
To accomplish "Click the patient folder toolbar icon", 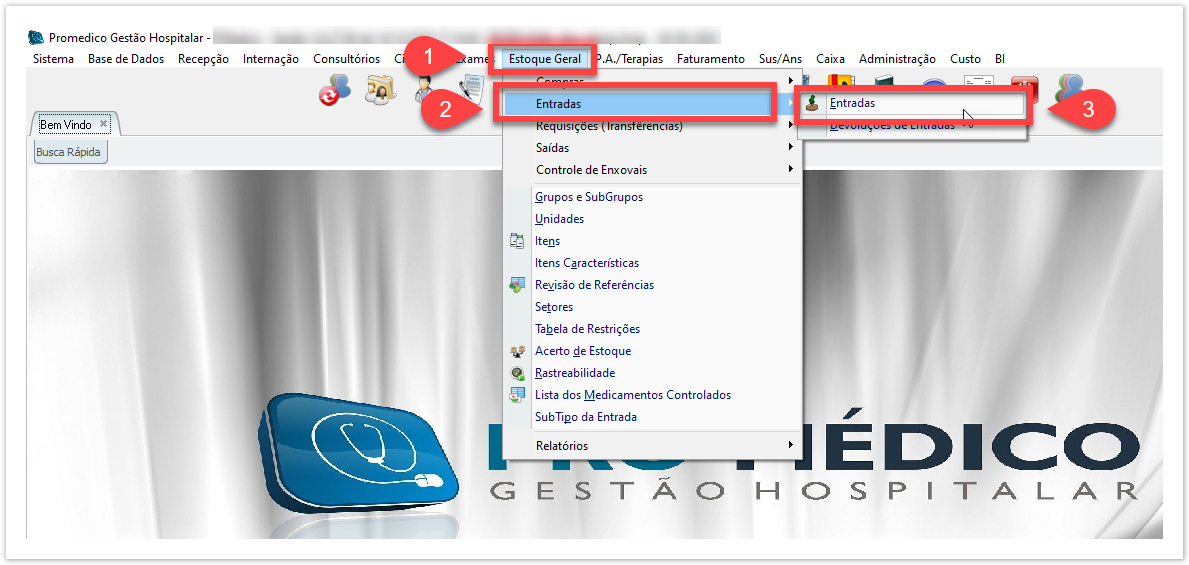I will point(380,90).
